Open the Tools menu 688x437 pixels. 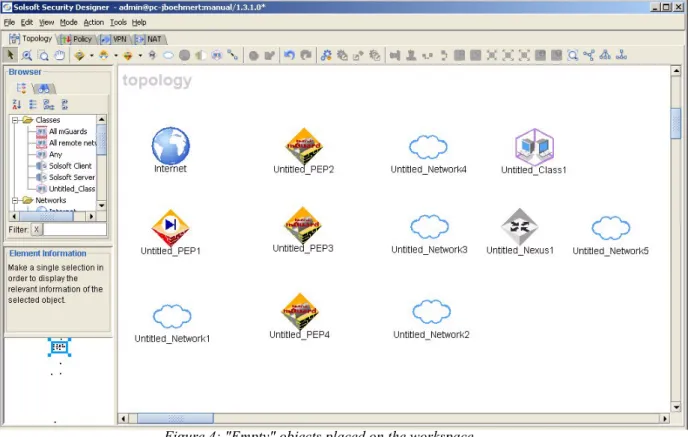118,22
